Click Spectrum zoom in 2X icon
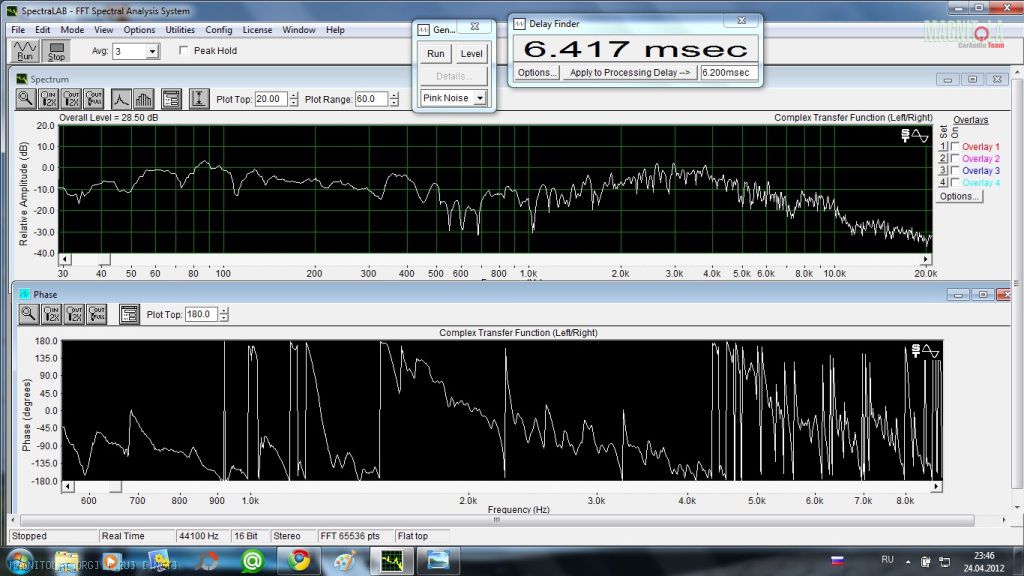 click(48, 99)
